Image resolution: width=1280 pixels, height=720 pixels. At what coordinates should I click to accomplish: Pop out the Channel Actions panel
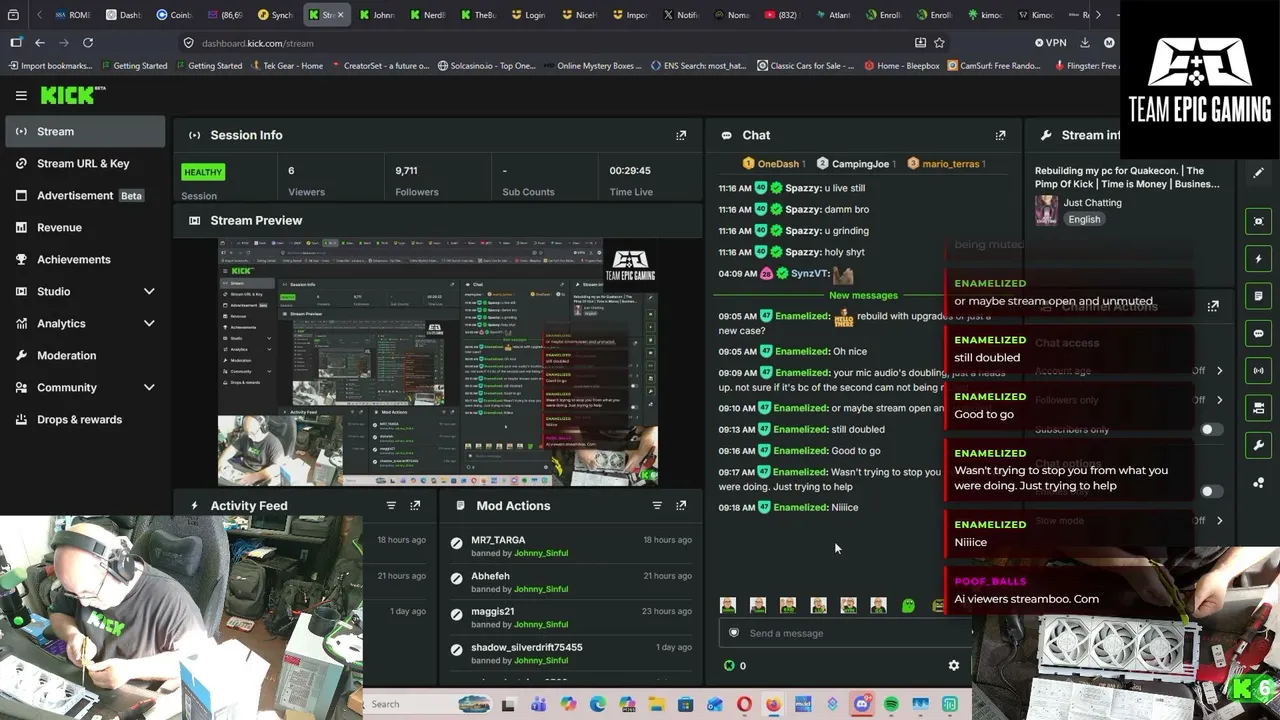[x=1213, y=306]
